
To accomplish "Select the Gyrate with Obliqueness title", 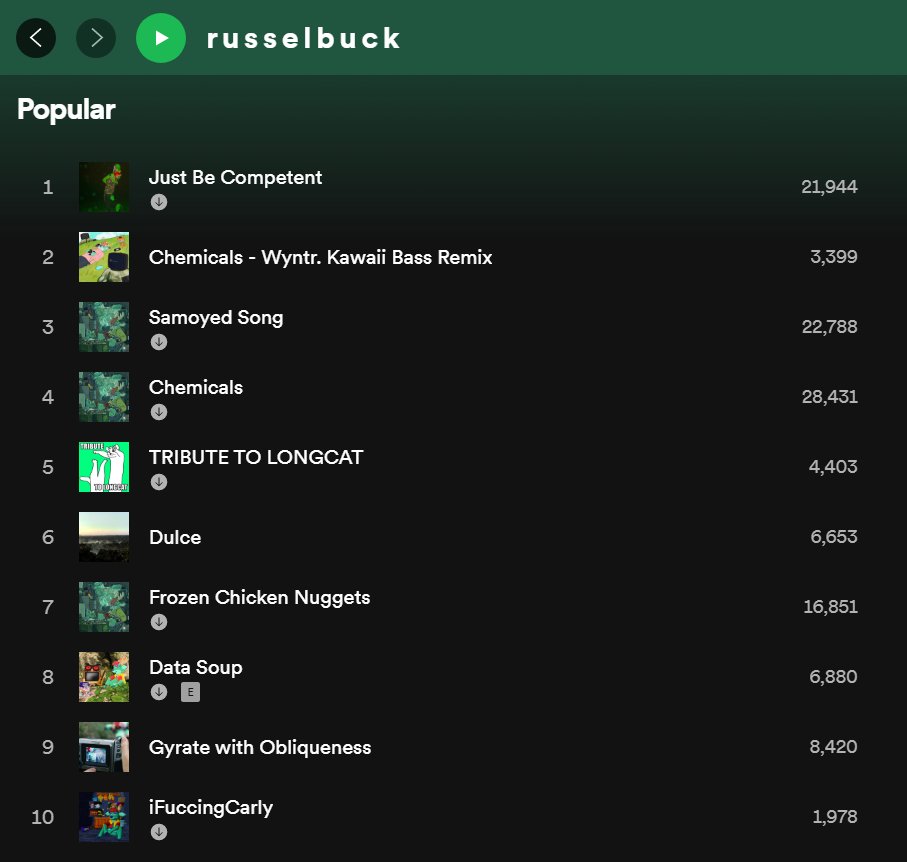I will pyautogui.click(x=260, y=747).
